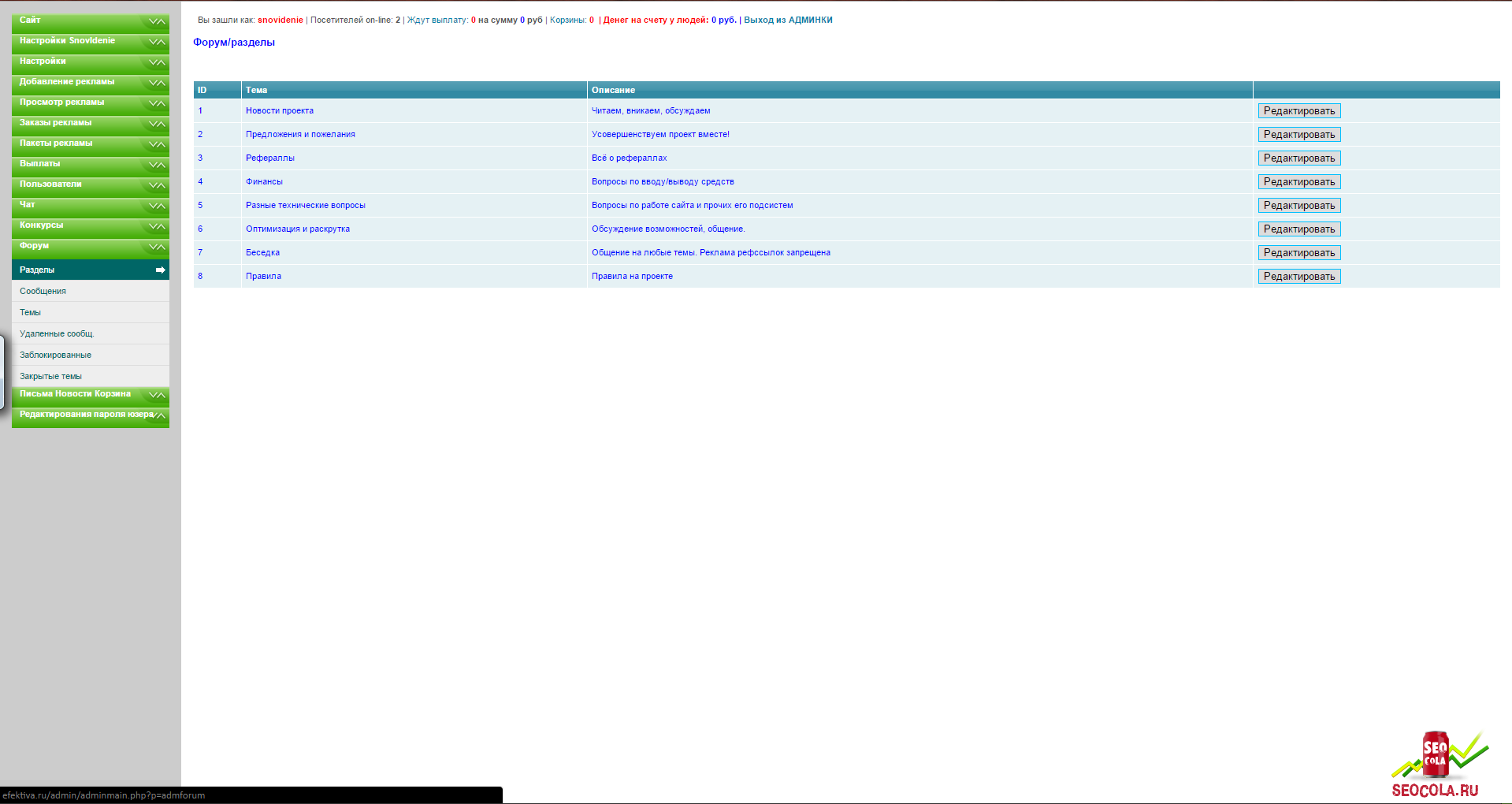
Task: Click Выход из АДМИНКИ link
Action: [x=788, y=20]
